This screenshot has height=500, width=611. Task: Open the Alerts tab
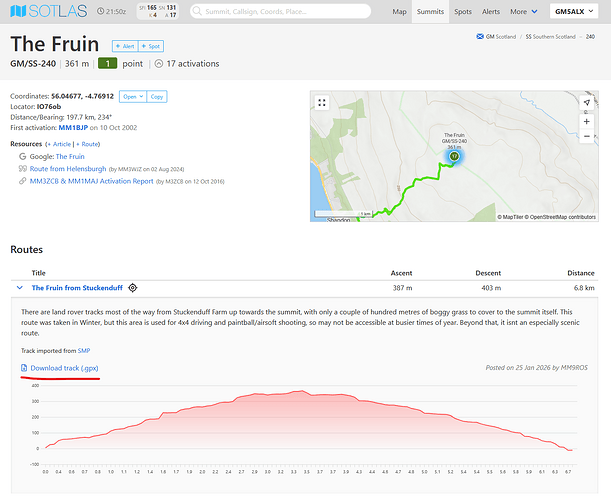[x=491, y=12]
